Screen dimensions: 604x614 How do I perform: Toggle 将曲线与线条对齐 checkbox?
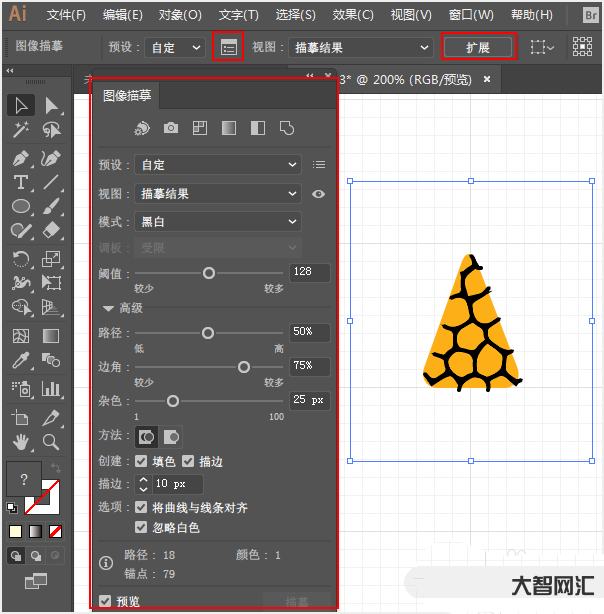[x=141, y=507]
